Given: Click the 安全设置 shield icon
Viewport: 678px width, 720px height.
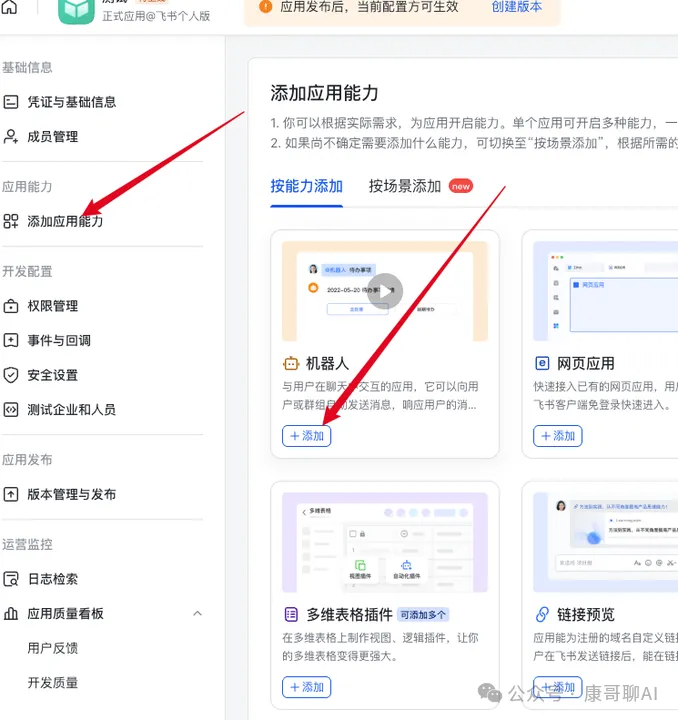Looking at the screenshot, I should point(11,375).
